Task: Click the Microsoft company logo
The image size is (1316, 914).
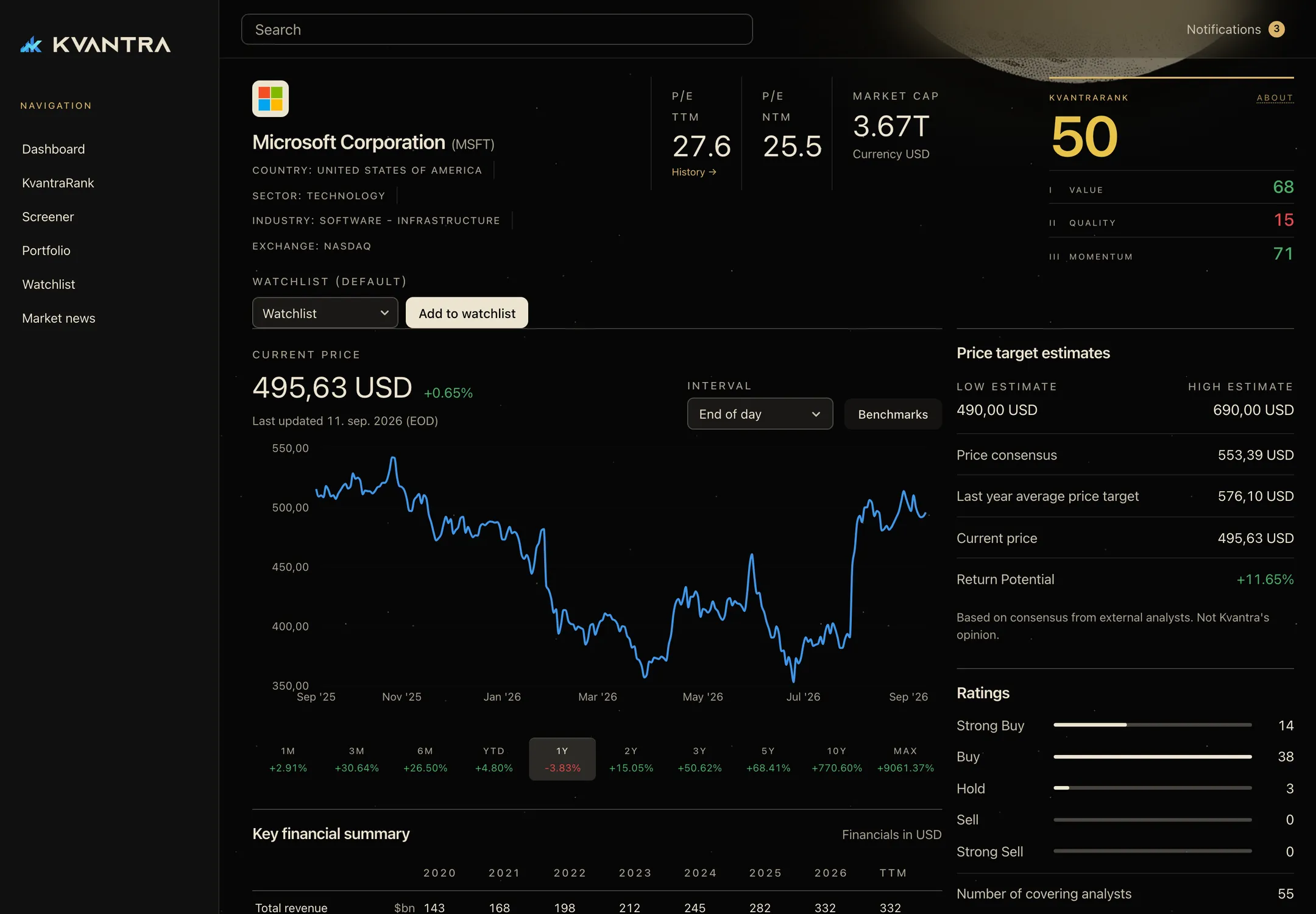Action: (271, 99)
